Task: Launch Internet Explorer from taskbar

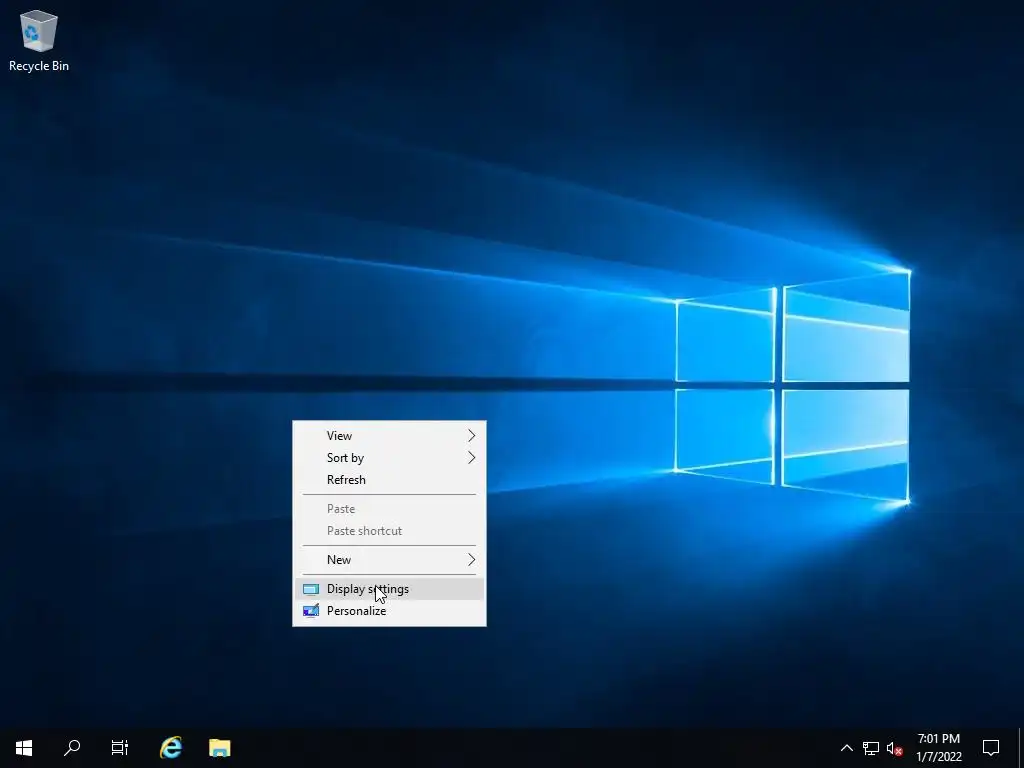Action: coord(171,748)
